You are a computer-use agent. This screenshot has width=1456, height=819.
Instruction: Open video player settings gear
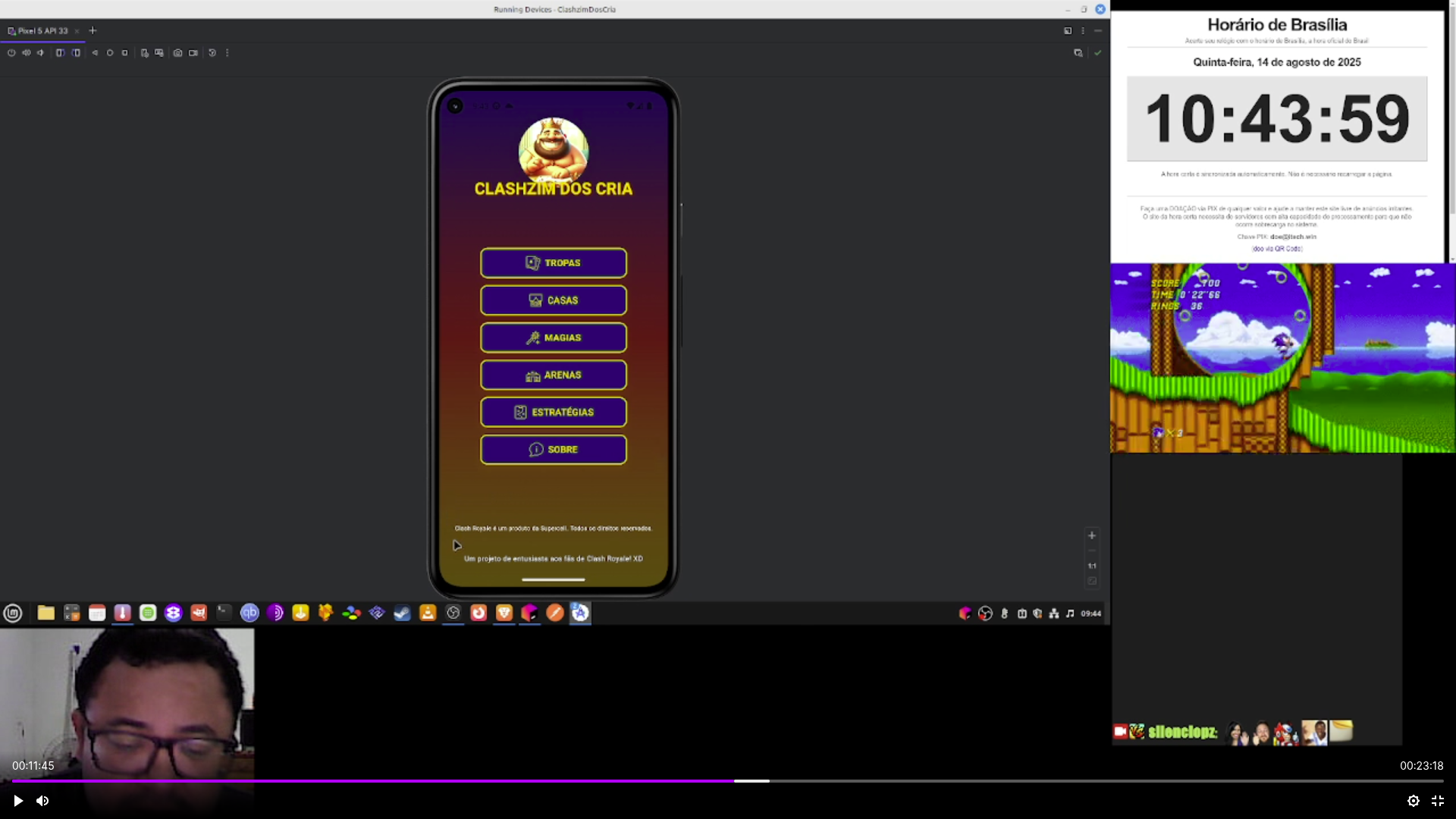tap(1414, 801)
